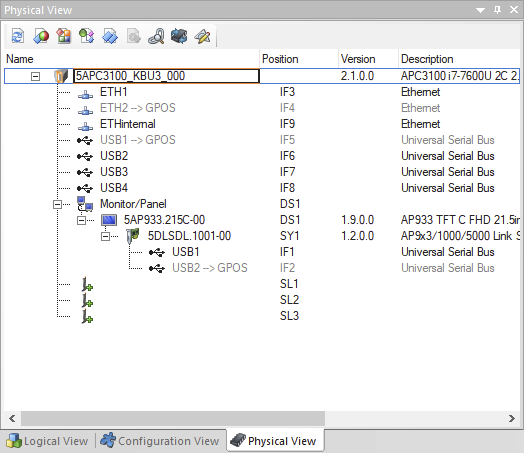Viewport: 524px width, 453px height.
Task: Toggle auto-hide pin of Physical View
Action: coord(497,10)
